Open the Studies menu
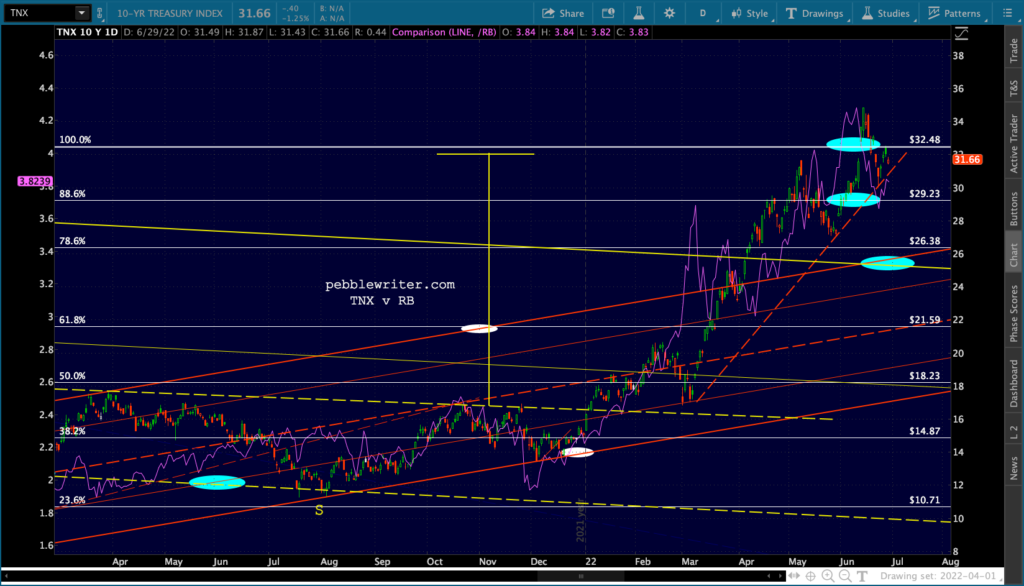1024x586 pixels. 886,13
